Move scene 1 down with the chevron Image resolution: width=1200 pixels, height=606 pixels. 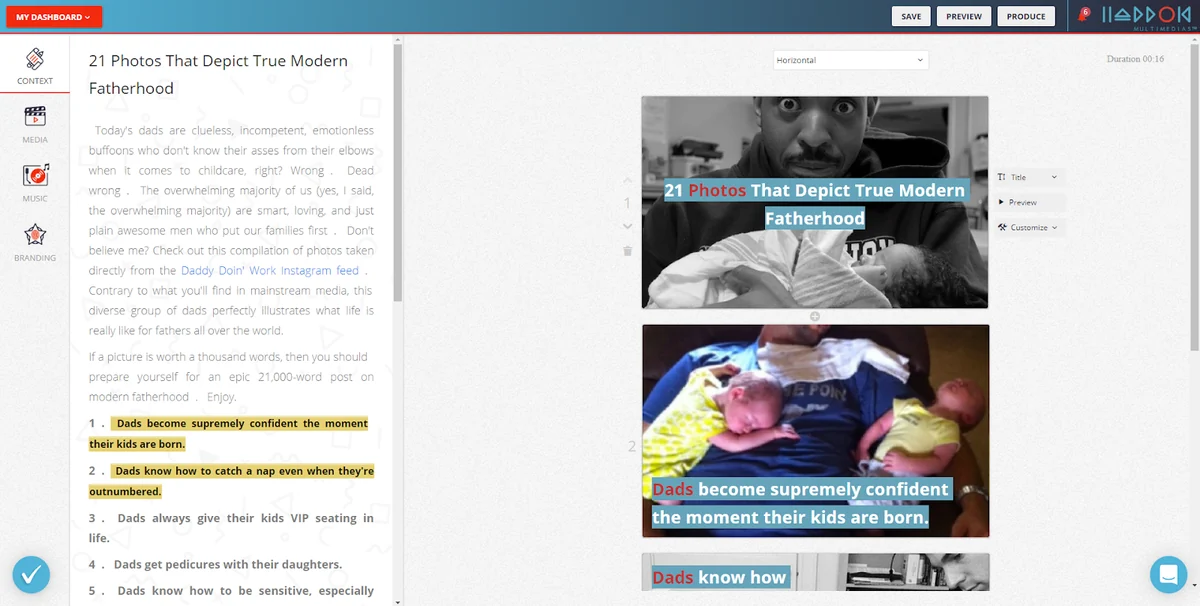coord(628,226)
